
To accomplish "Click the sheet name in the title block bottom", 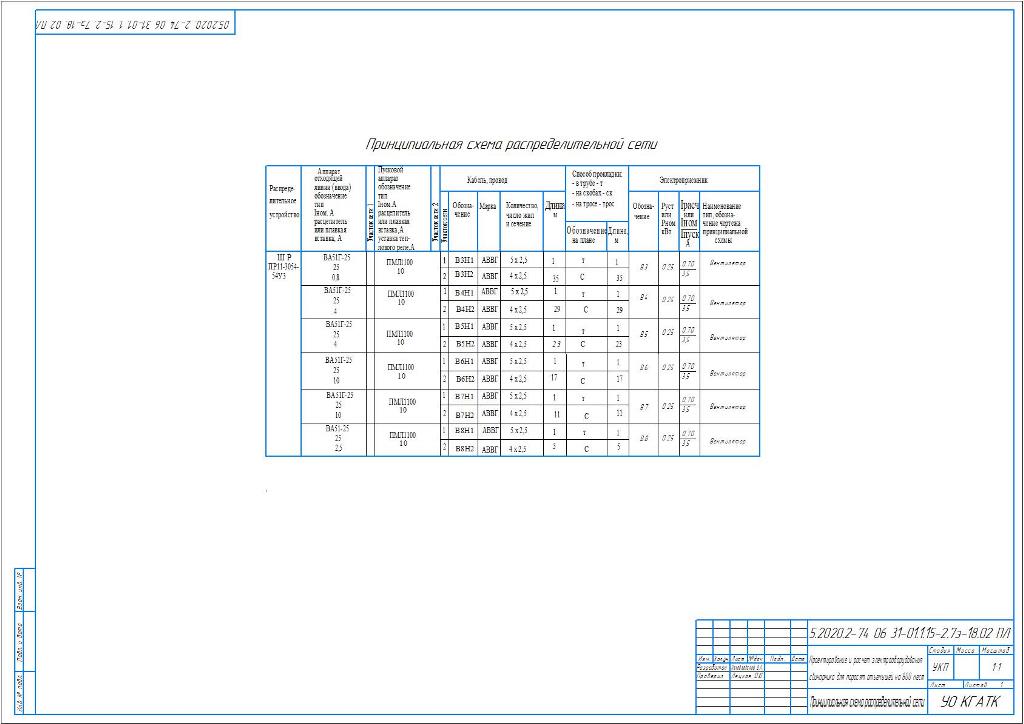I will click(x=867, y=702).
